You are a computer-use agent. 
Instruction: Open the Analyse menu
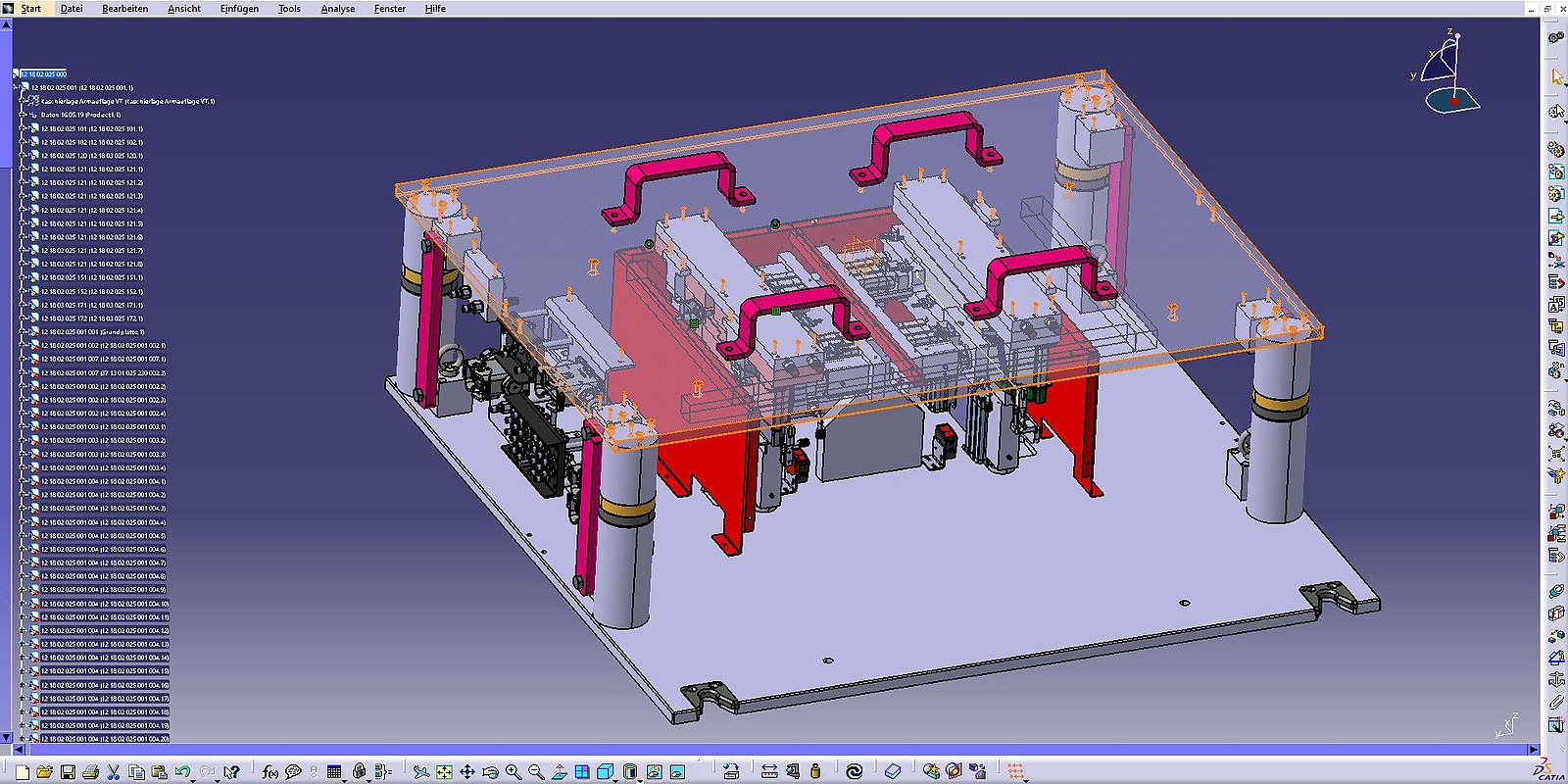[337, 9]
